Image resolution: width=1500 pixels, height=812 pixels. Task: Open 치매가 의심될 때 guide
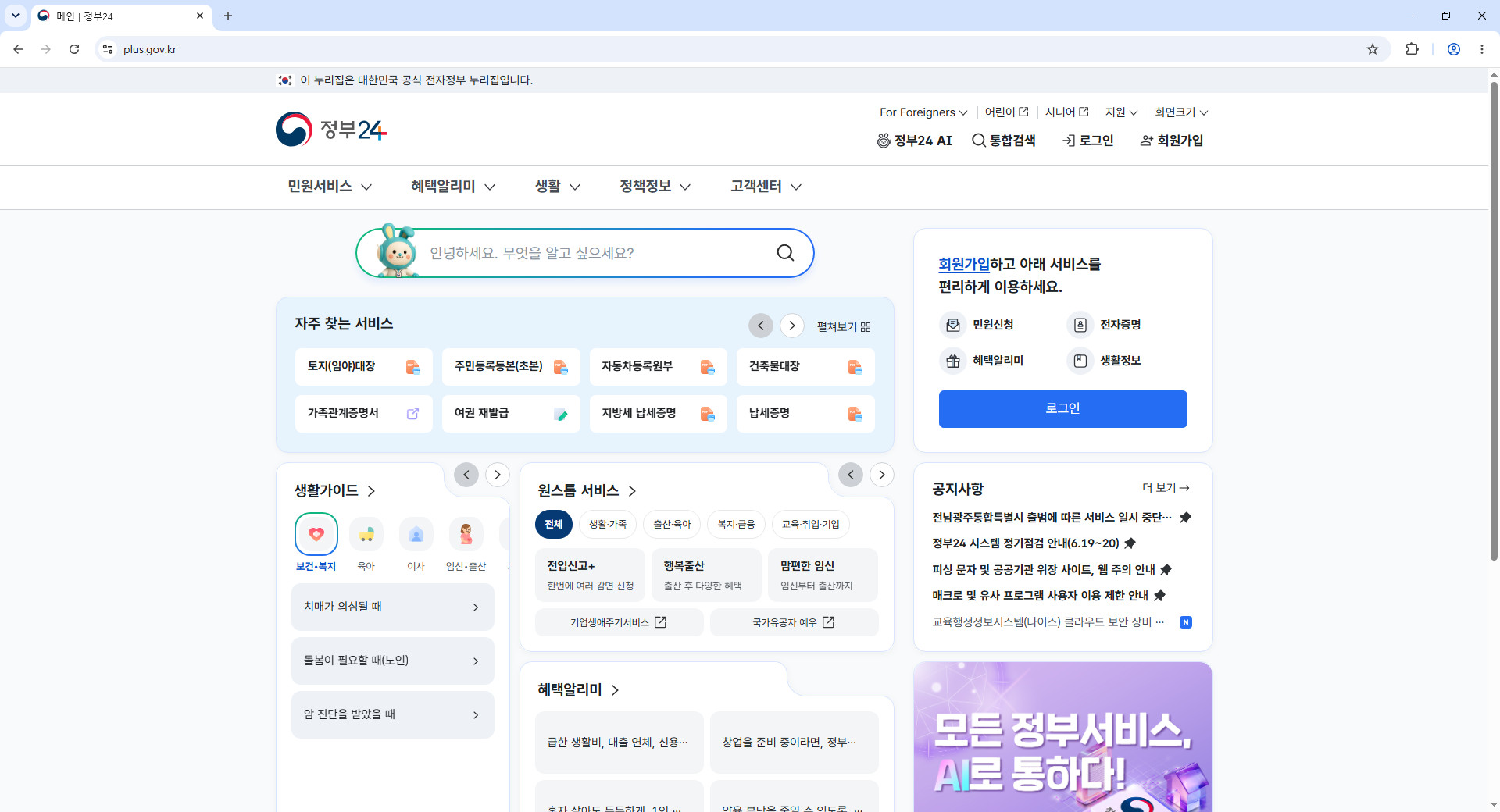click(393, 607)
